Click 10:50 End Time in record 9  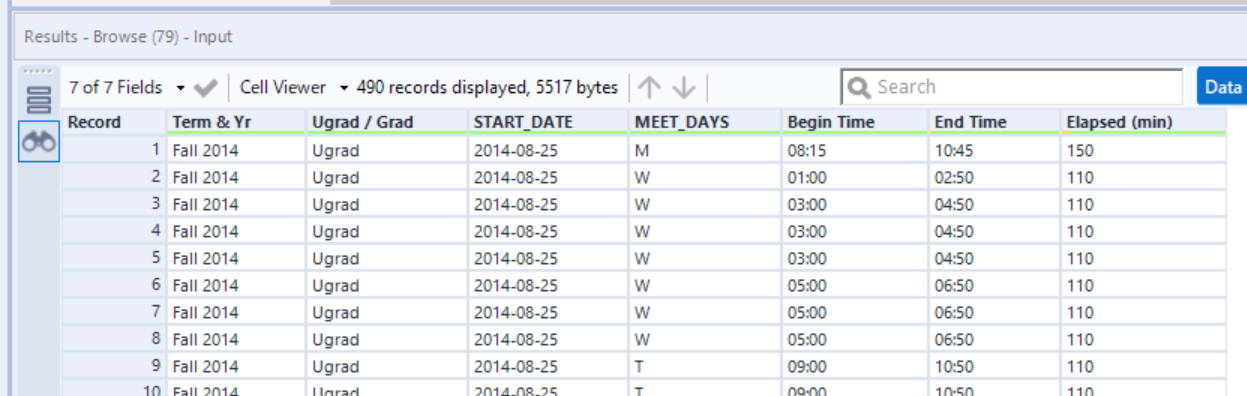pos(995,366)
